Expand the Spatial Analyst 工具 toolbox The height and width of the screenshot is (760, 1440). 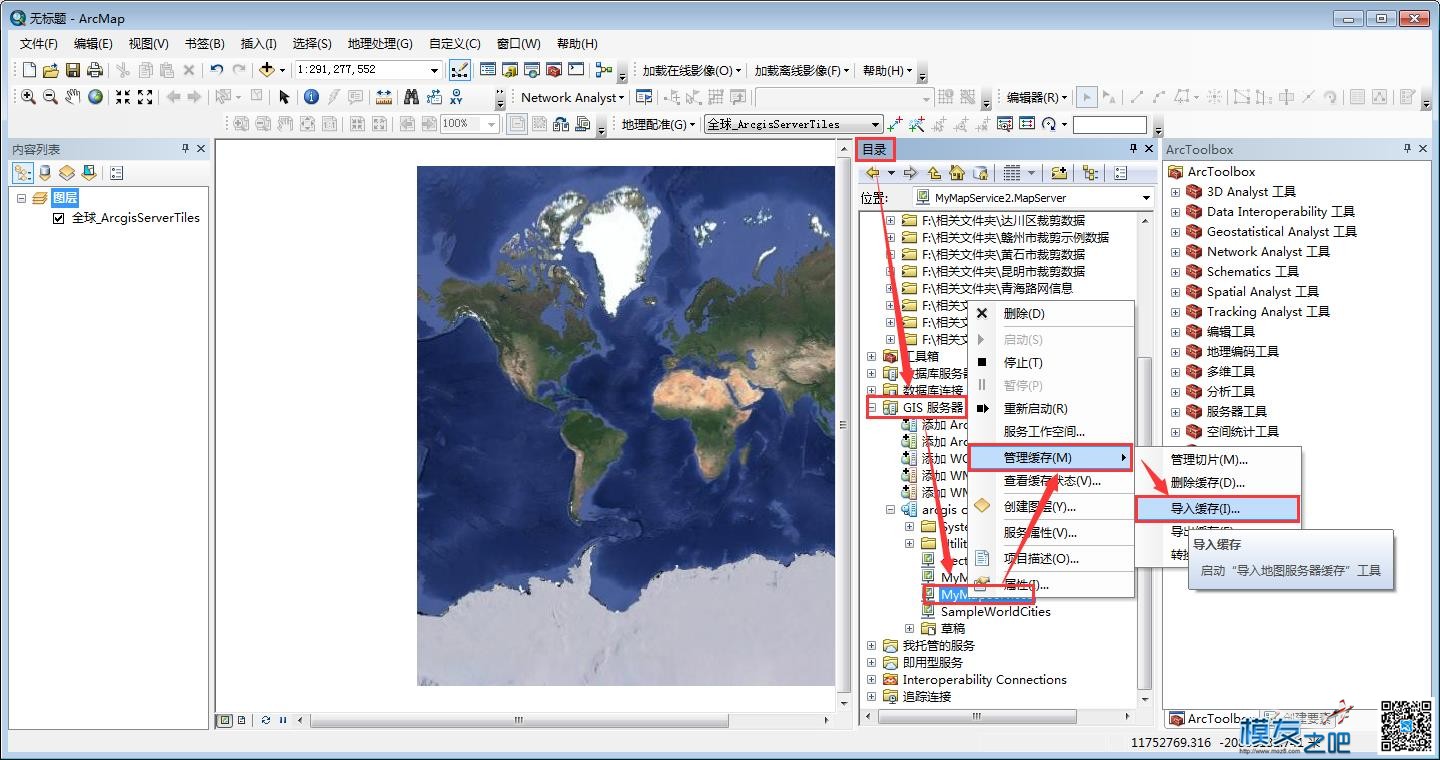(1176, 292)
